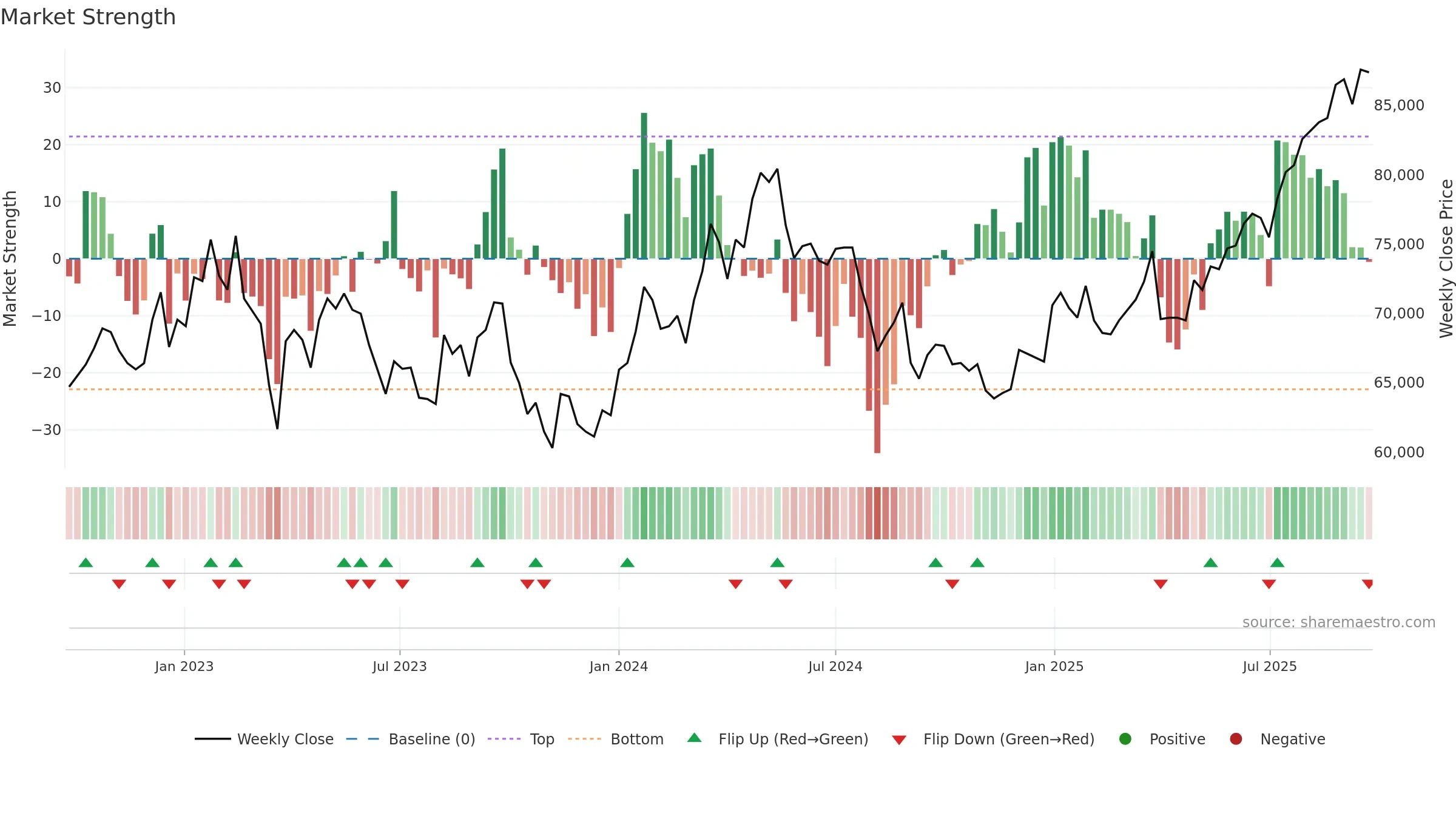
Task: Click the Jul 2025 axis label
Action: point(1270,666)
